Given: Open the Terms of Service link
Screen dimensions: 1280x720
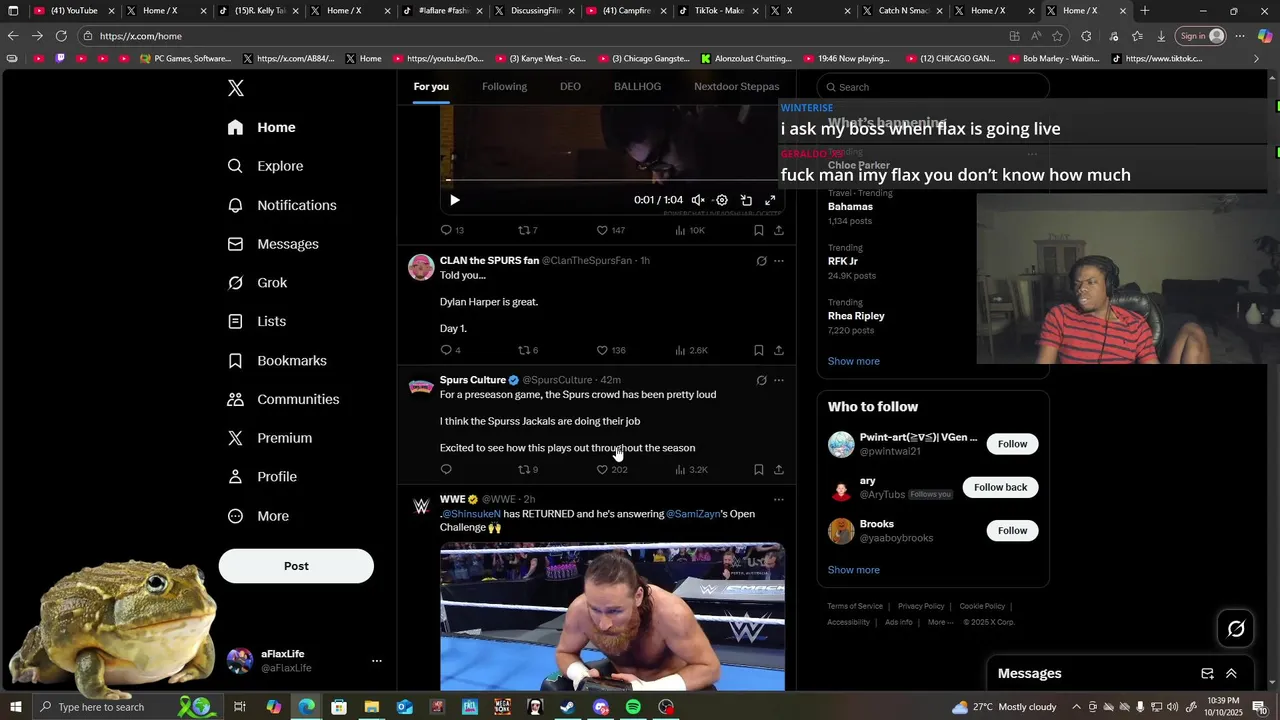Looking at the screenshot, I should pos(855,606).
